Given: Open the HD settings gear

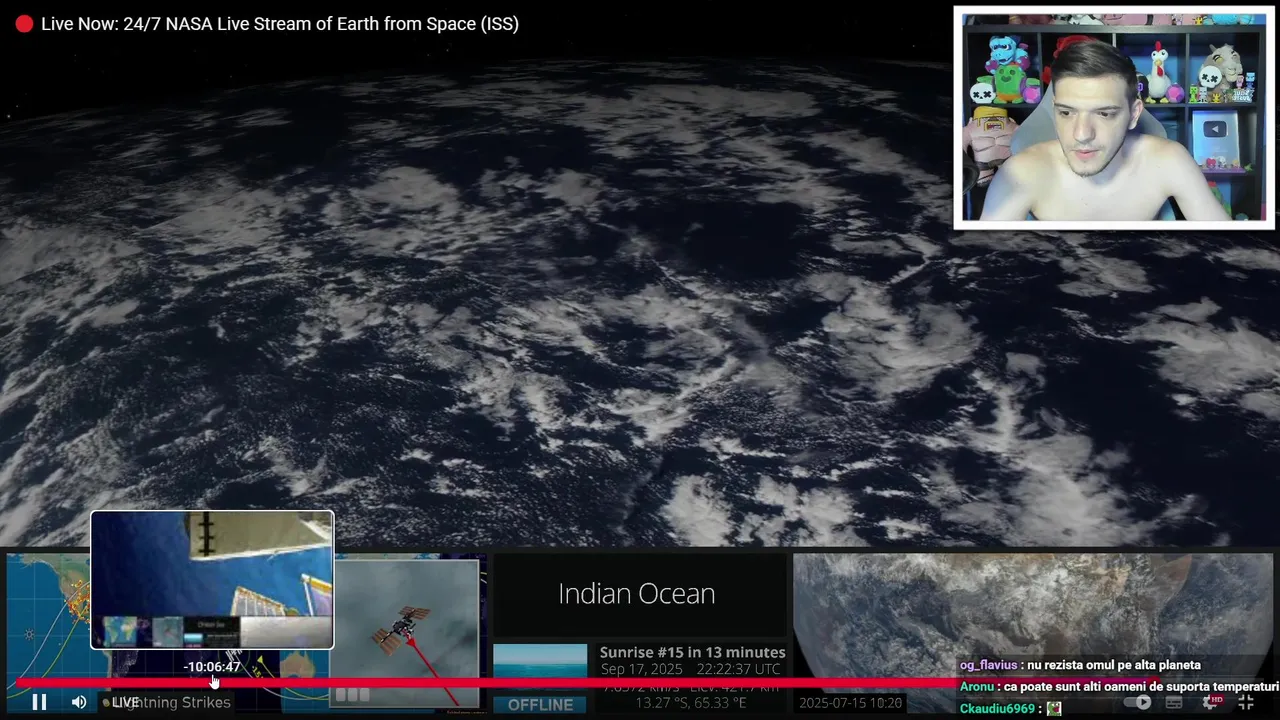Looking at the screenshot, I should click(x=1210, y=702).
